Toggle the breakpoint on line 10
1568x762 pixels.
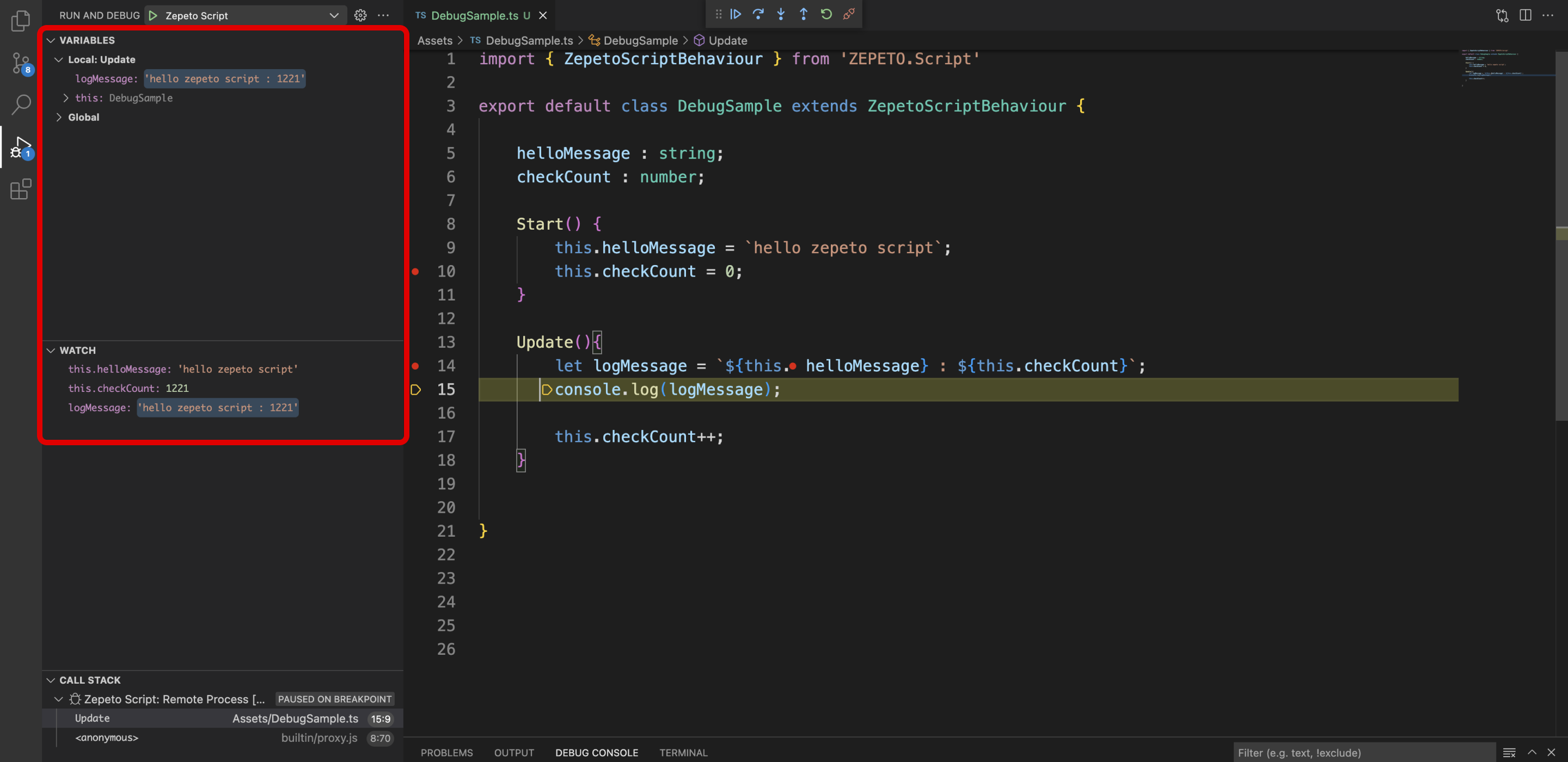coord(416,272)
